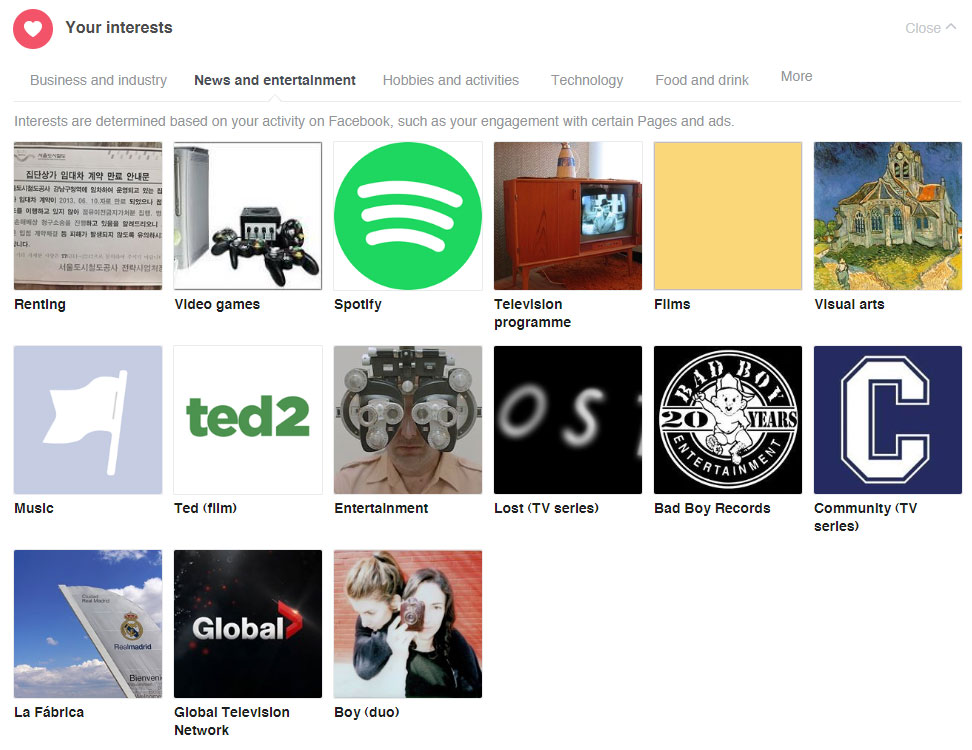
Task: Click the Global Television Network logo
Action: 248,624
